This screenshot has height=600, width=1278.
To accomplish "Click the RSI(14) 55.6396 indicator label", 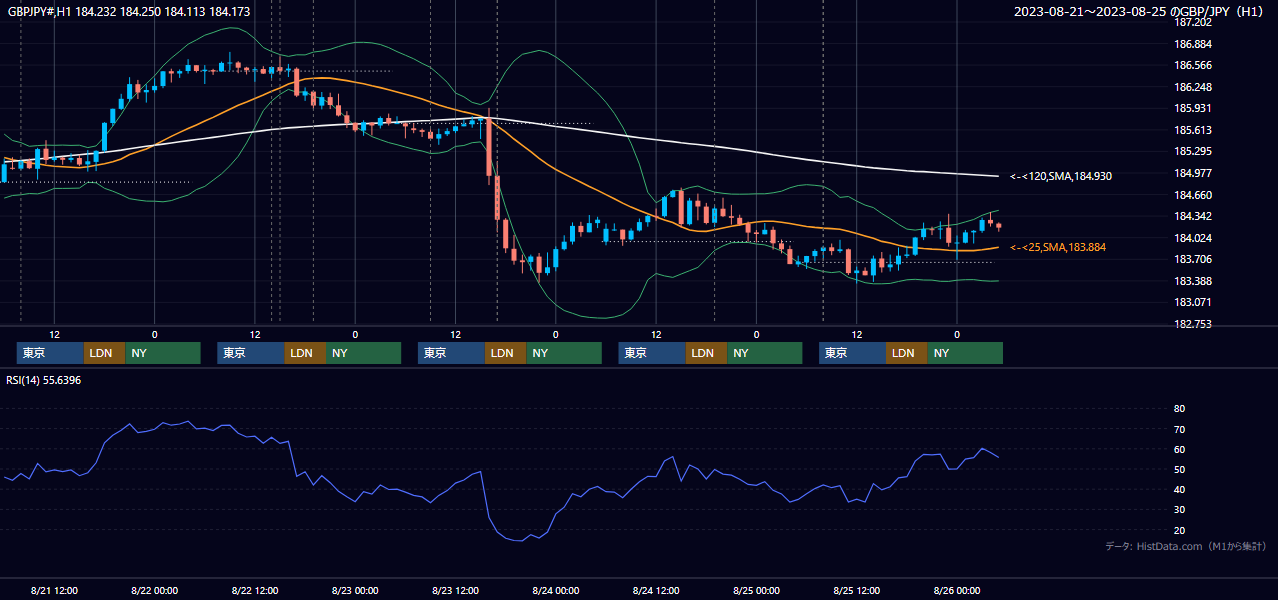I will (44, 380).
